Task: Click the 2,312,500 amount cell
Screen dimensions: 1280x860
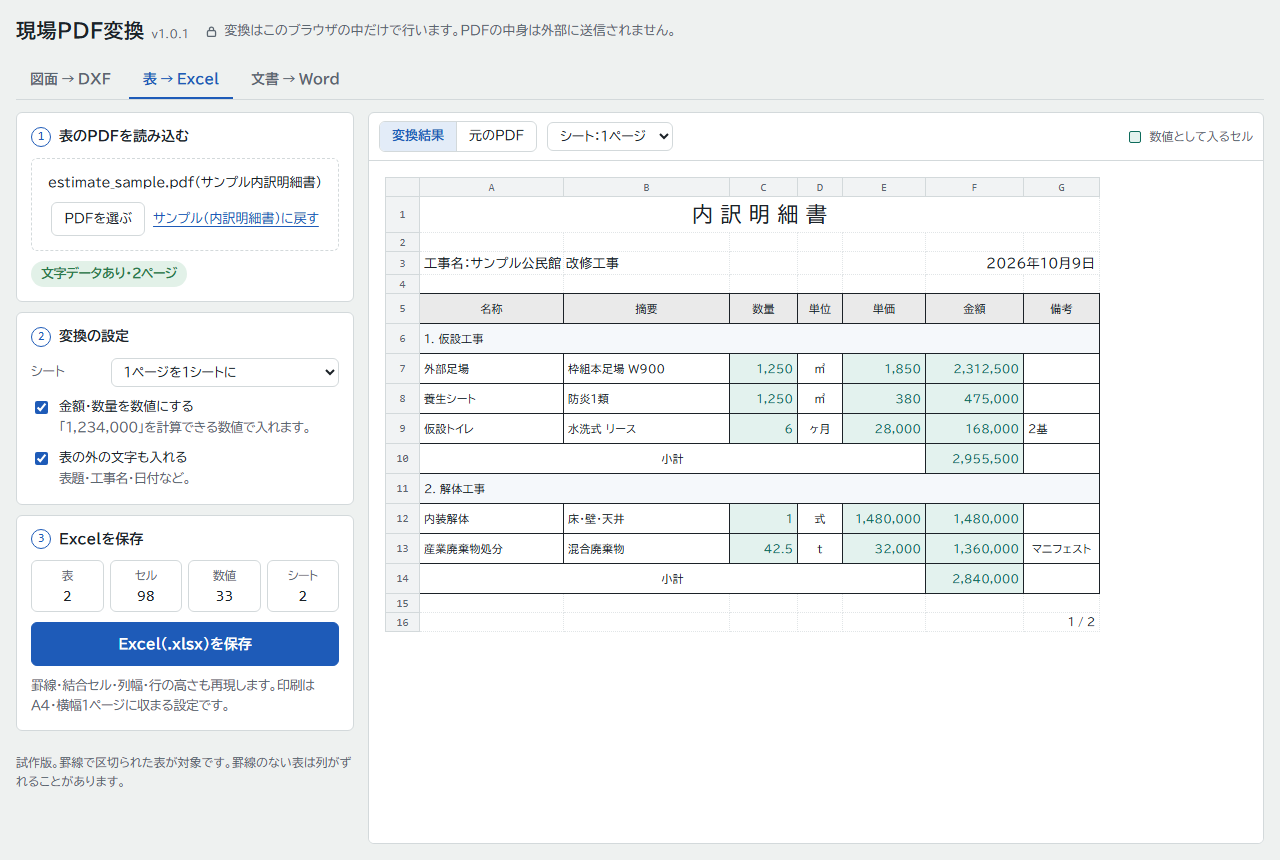Action: click(x=974, y=369)
